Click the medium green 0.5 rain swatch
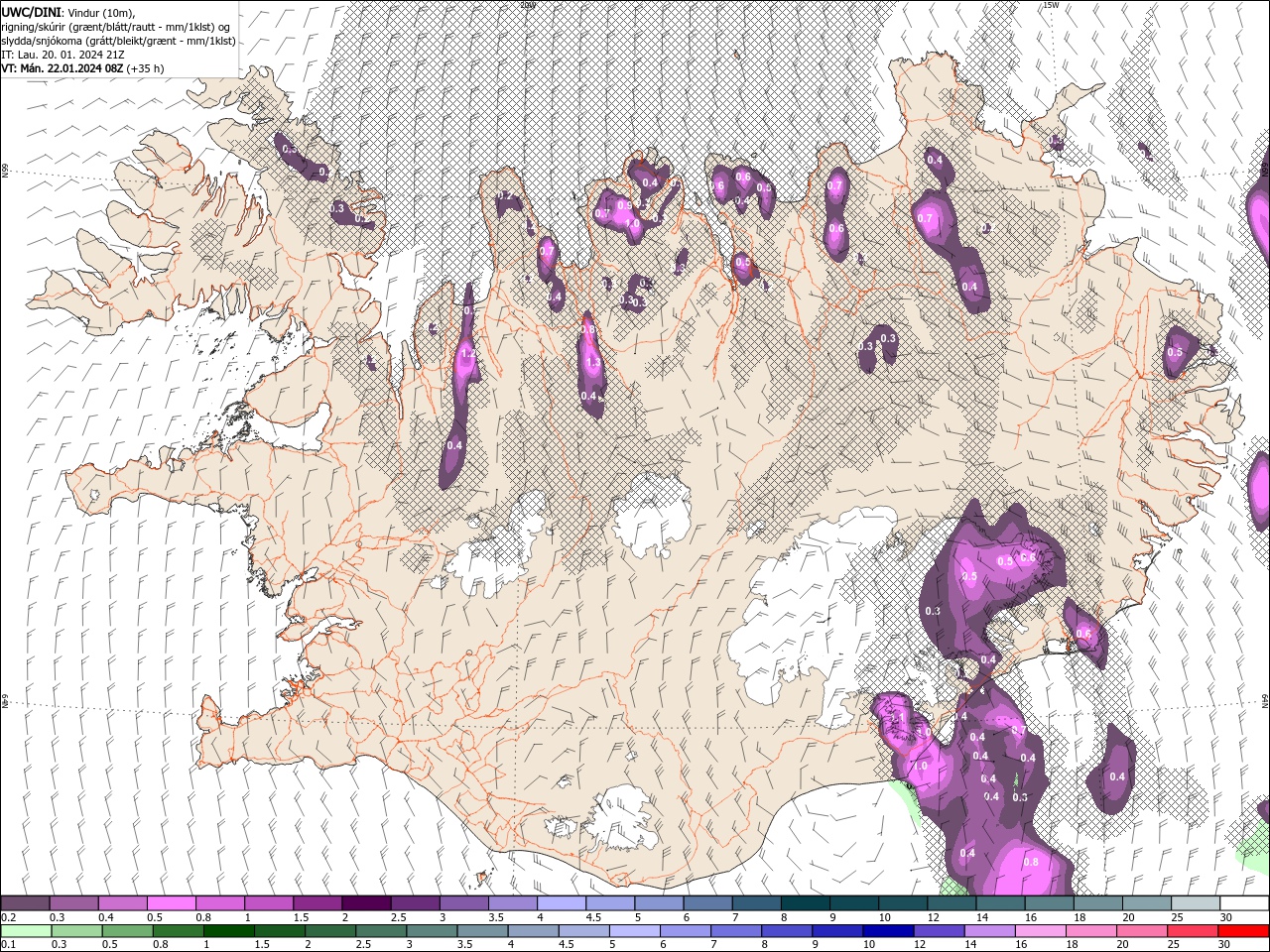 click(x=127, y=930)
